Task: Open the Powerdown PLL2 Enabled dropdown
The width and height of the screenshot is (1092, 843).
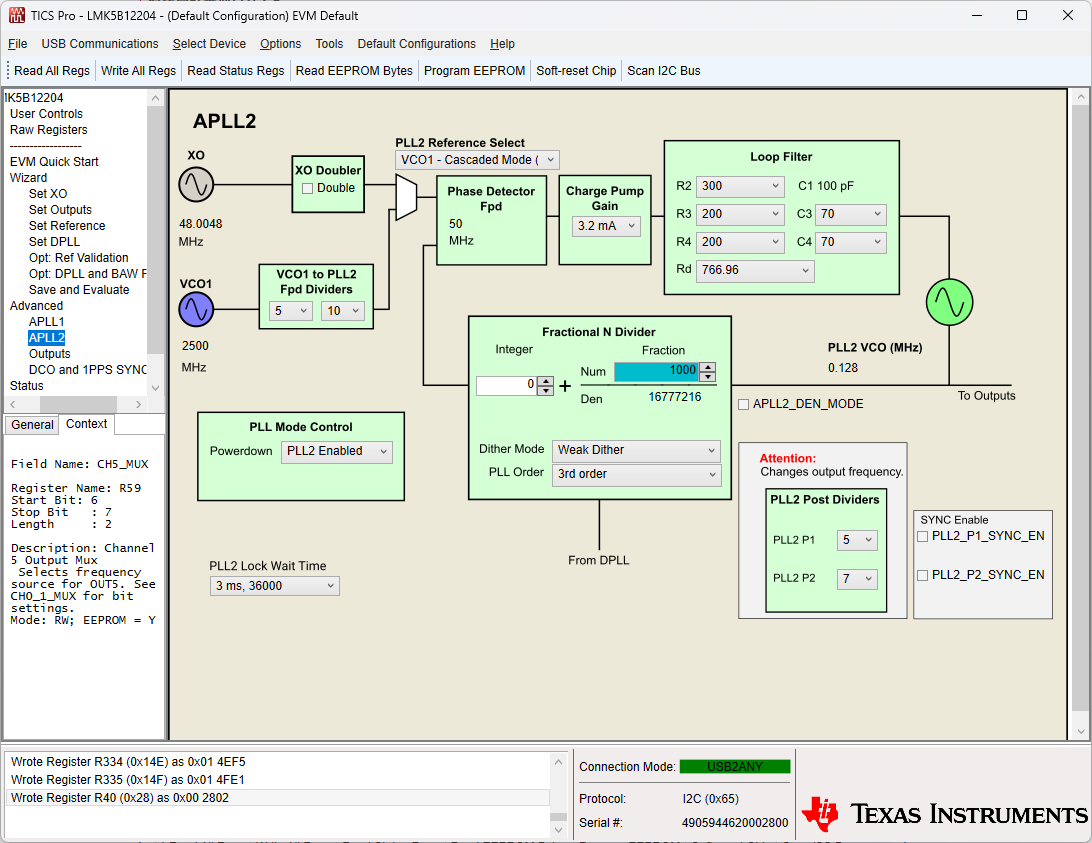Action: coord(337,451)
